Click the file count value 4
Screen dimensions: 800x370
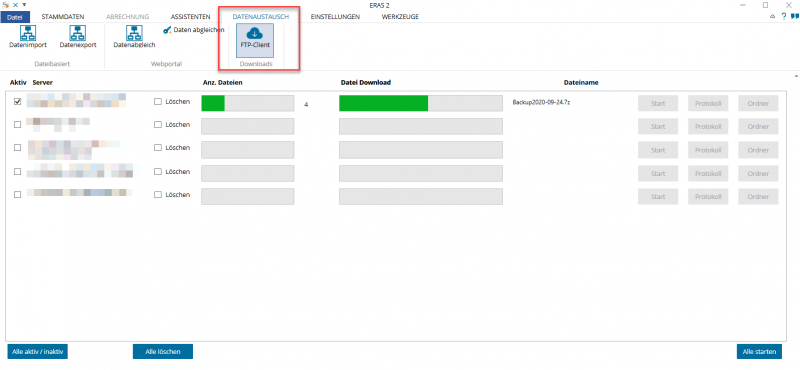(x=306, y=105)
